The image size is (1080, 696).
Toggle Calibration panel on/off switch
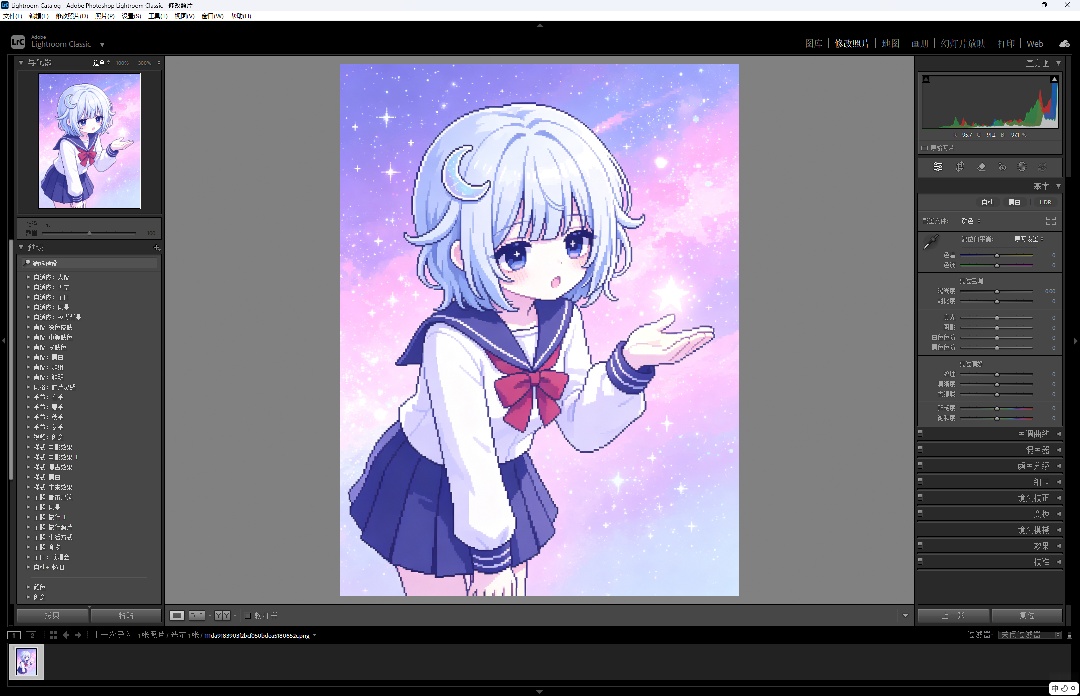click(x=920, y=562)
